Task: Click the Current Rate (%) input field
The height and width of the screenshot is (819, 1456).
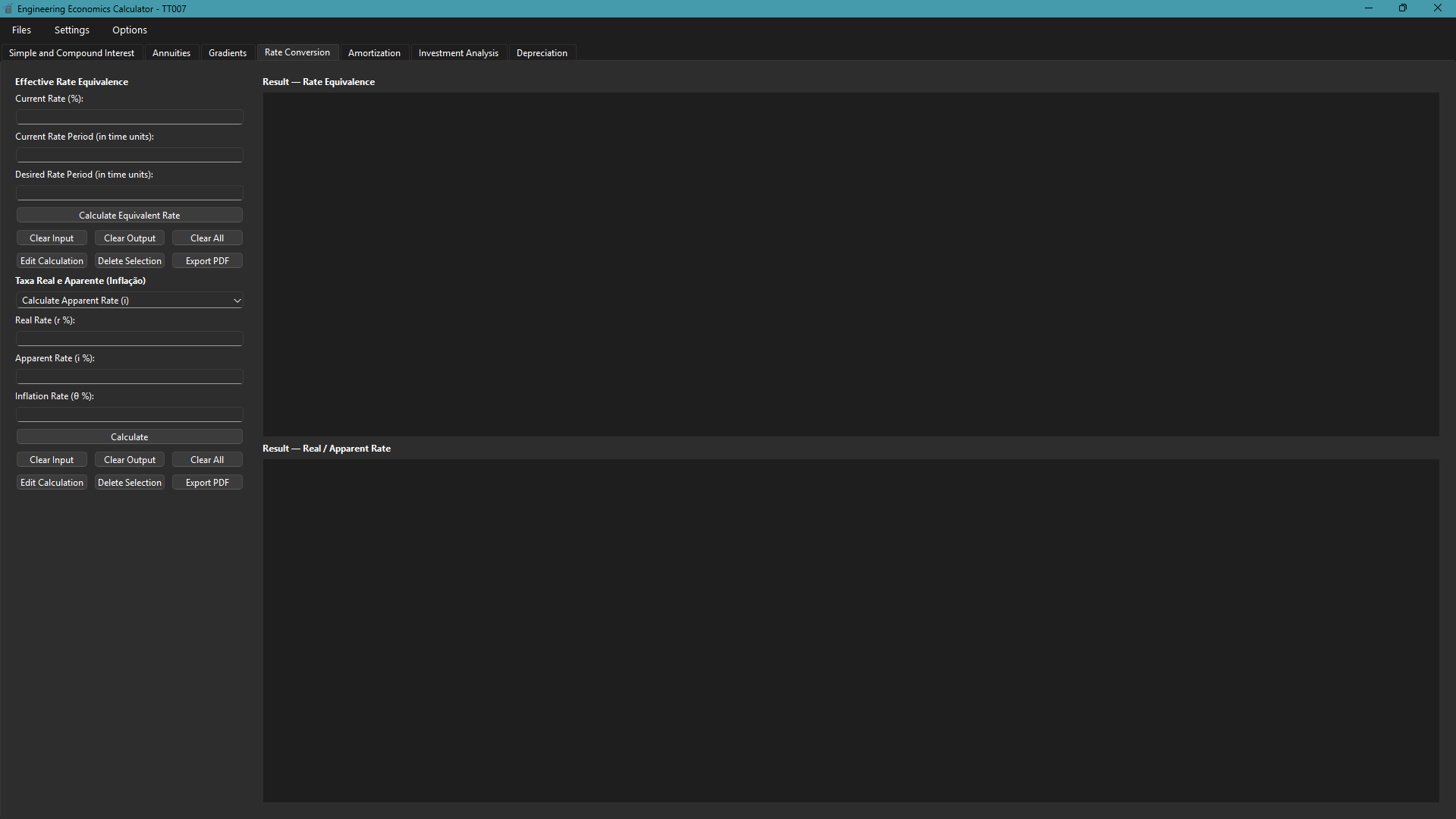Action: point(130,117)
